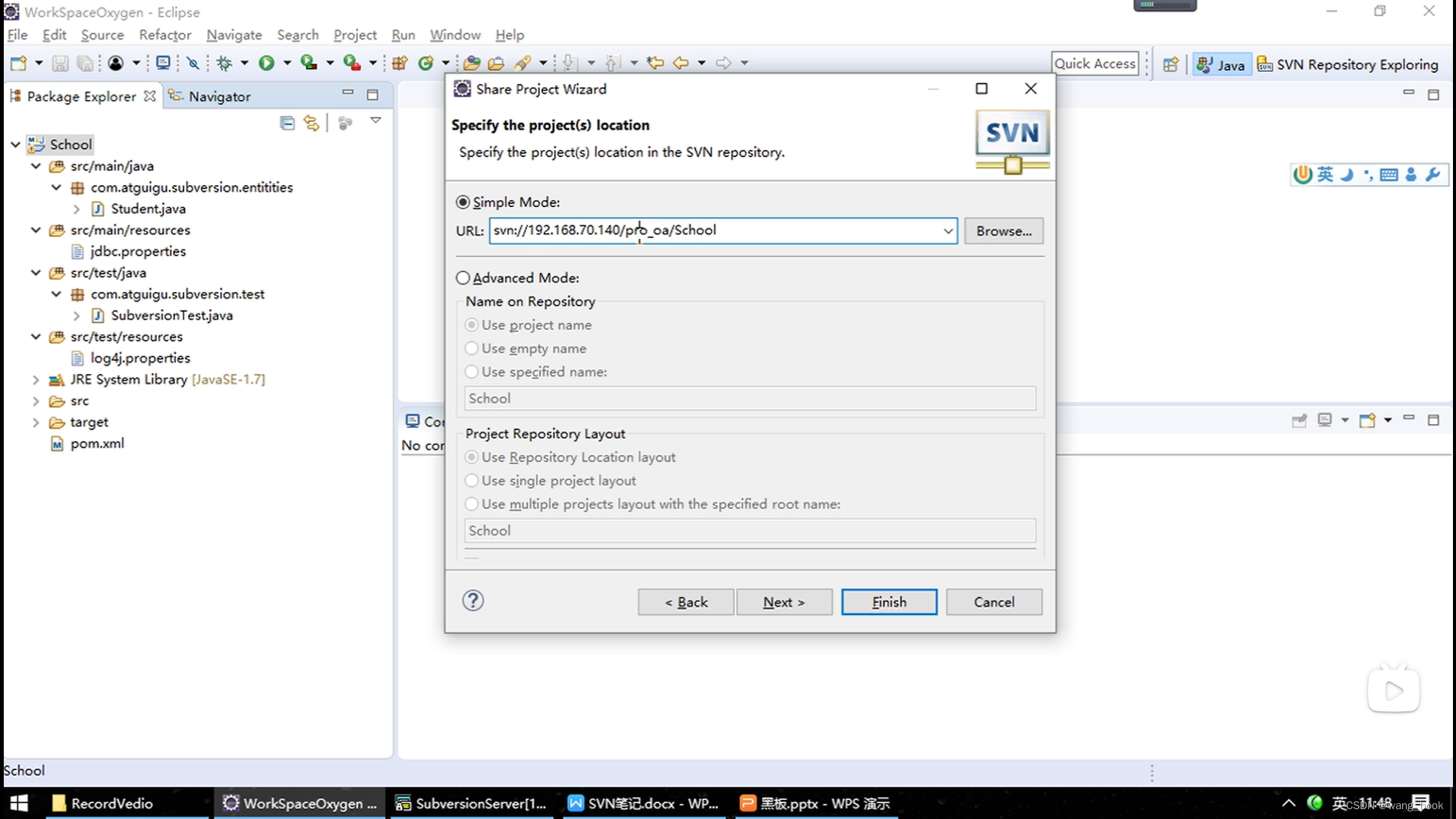Expand the target folder
This screenshot has width=1456, height=819.
pyautogui.click(x=36, y=423)
